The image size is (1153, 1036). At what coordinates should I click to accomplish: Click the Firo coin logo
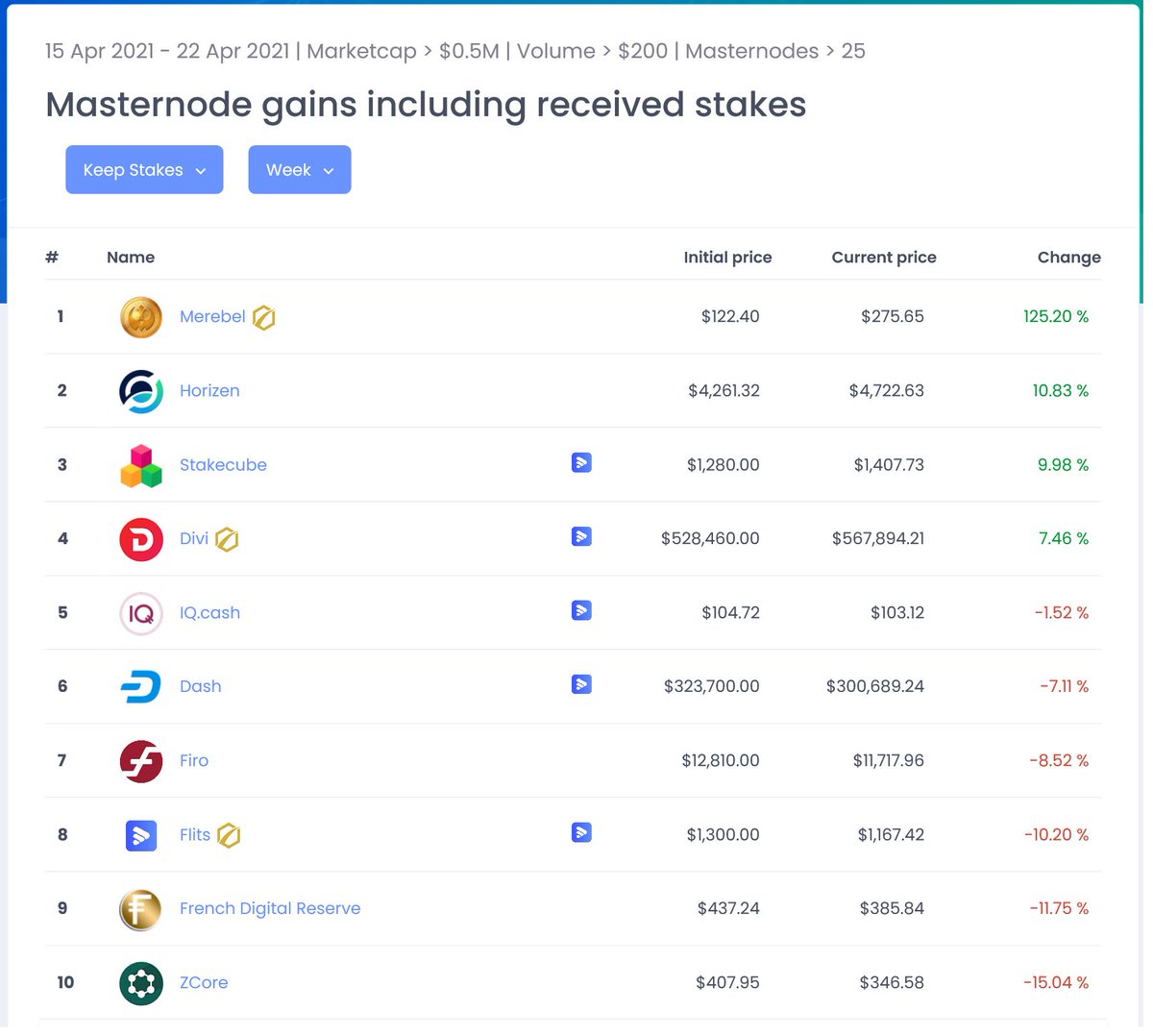click(x=141, y=761)
